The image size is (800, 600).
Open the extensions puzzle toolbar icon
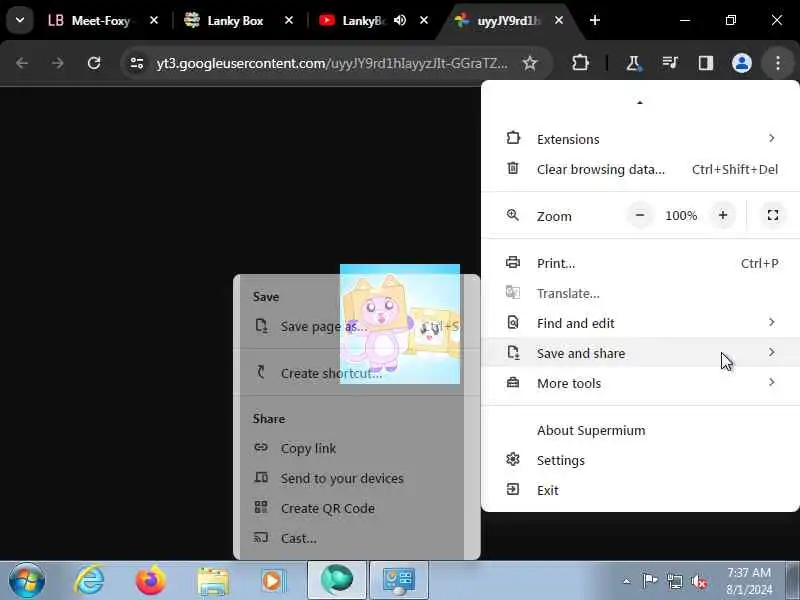point(580,63)
